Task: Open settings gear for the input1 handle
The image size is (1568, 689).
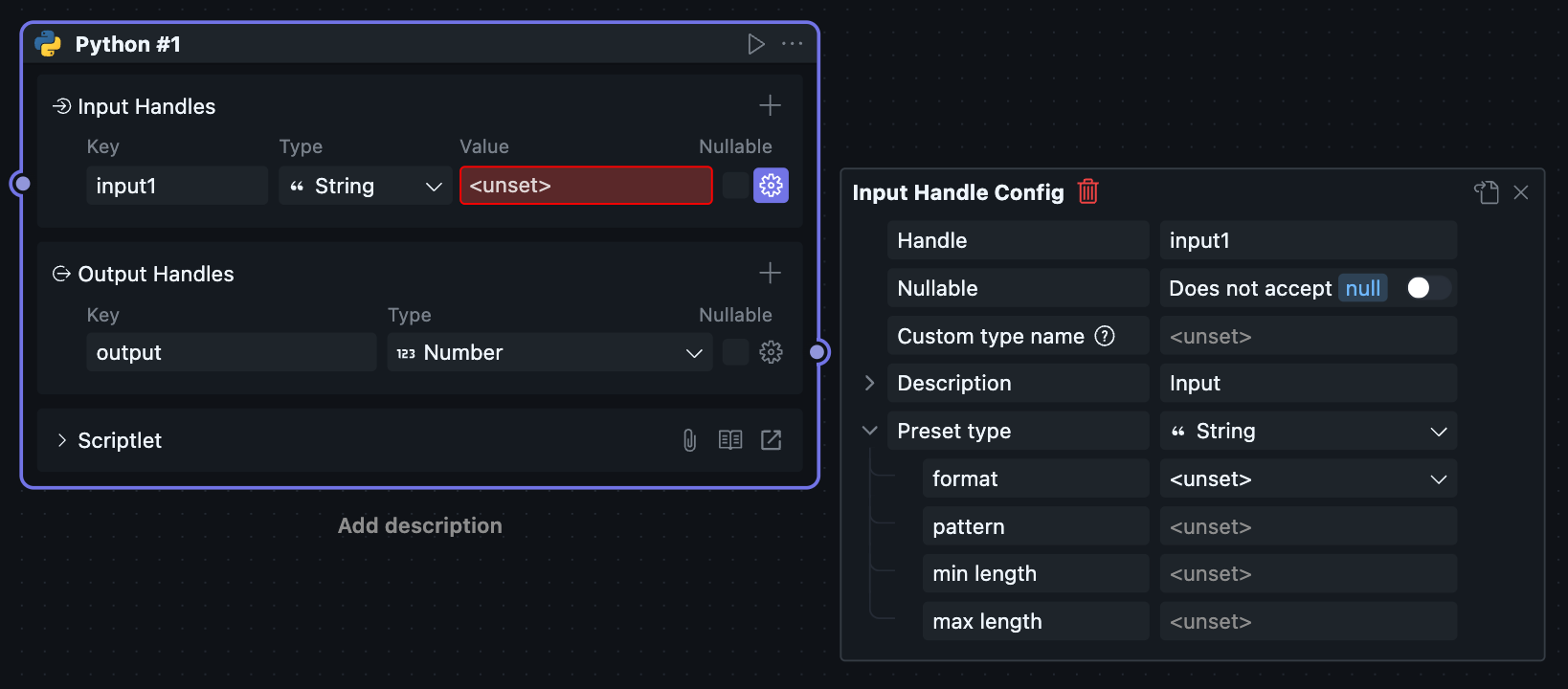Action: pos(771,186)
